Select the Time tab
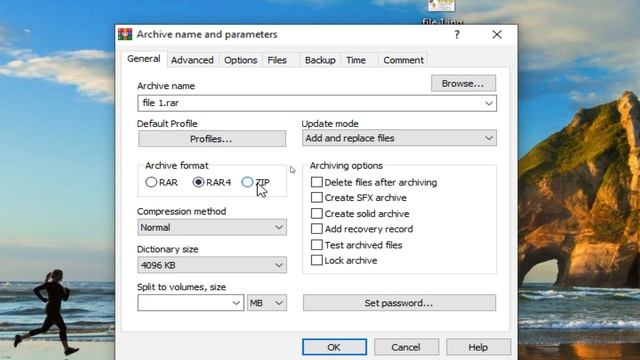640x360 pixels. coord(356,60)
